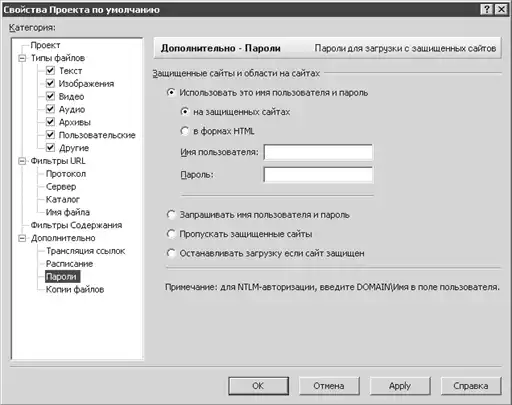Confirm with the OK button
512x405 pixels.
[x=258, y=386]
